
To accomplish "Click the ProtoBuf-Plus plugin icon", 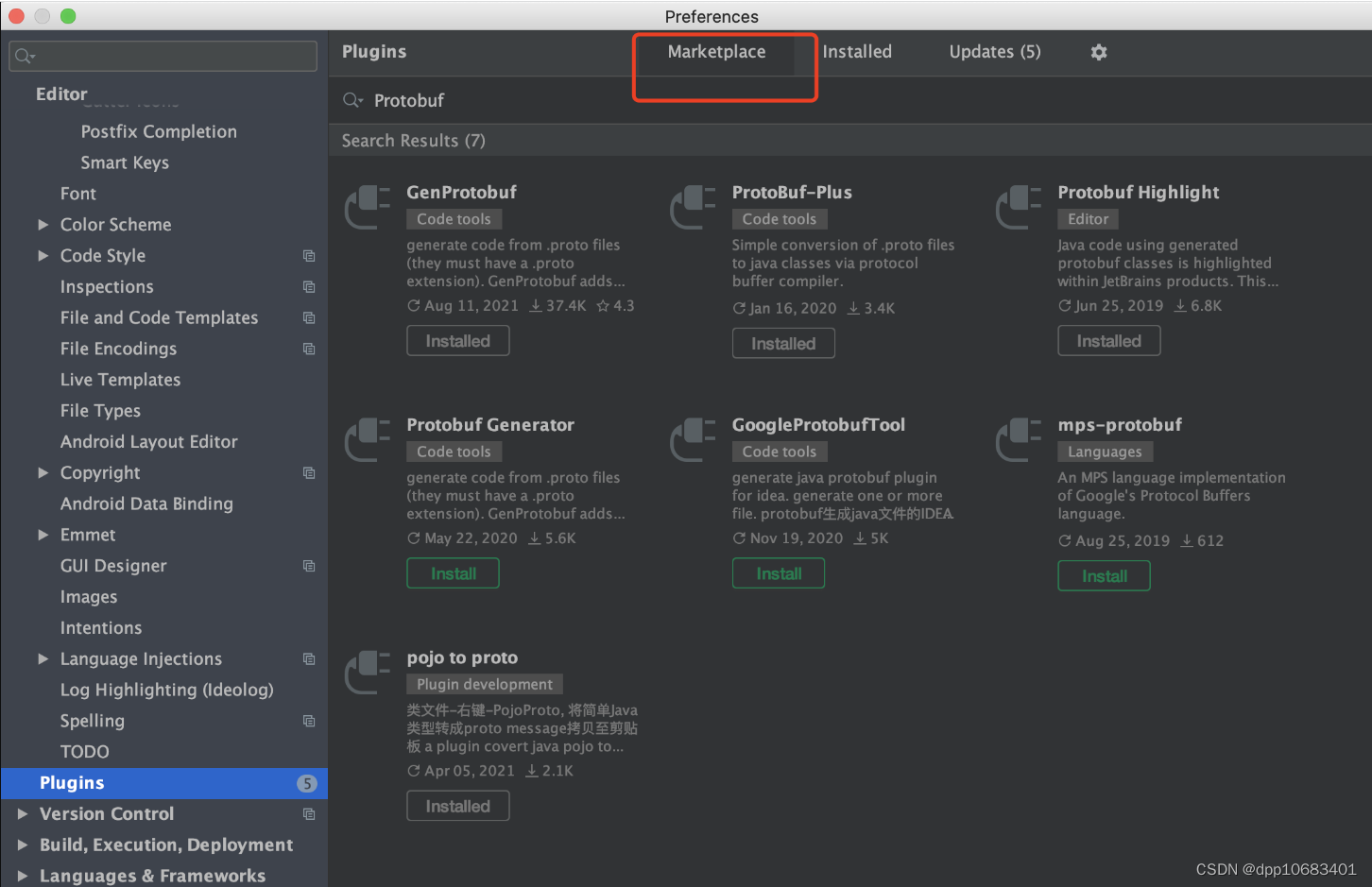I will (x=693, y=207).
